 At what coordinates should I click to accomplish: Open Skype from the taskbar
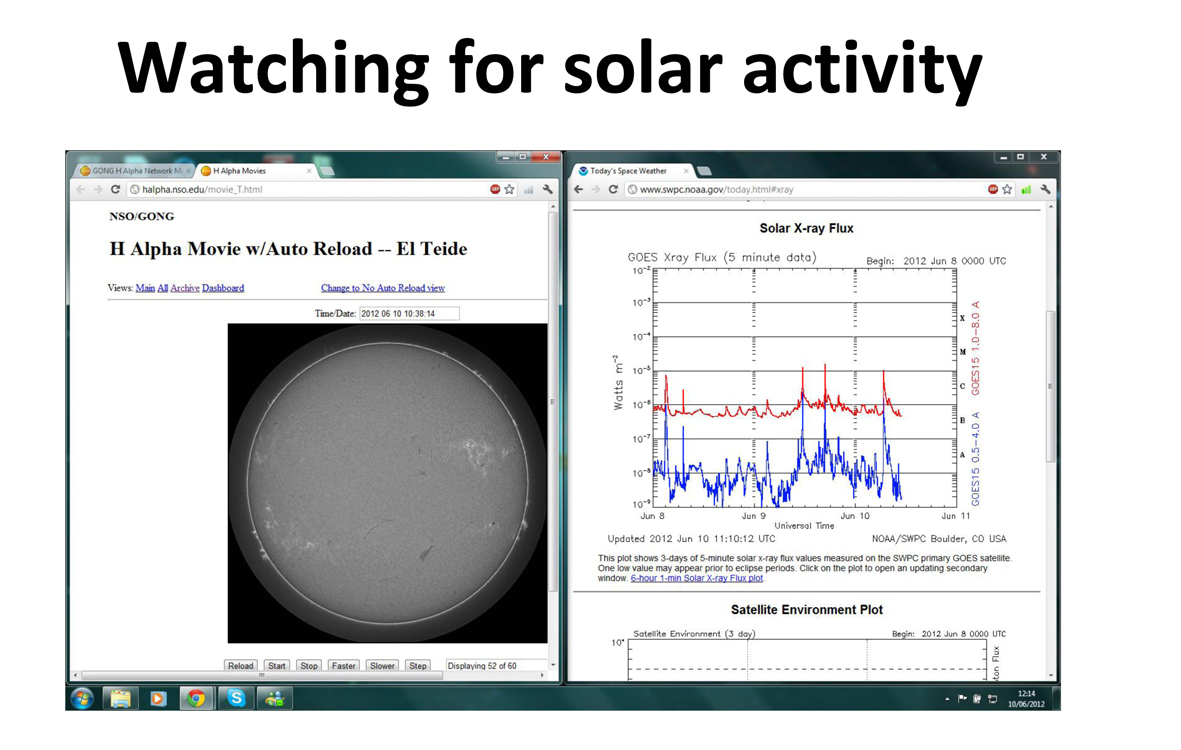(236, 699)
